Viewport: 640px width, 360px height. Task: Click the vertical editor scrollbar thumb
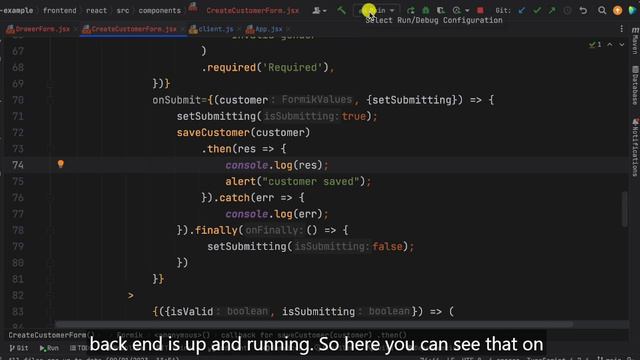tap(624, 209)
